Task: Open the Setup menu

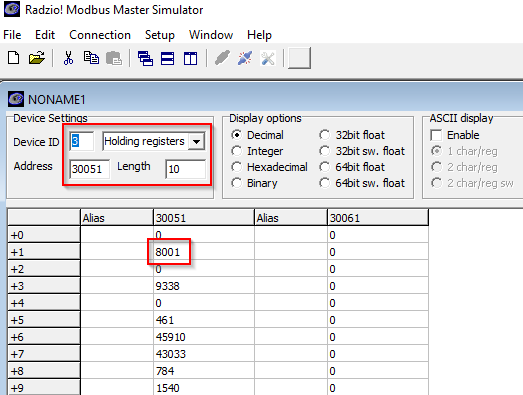Action: (160, 35)
